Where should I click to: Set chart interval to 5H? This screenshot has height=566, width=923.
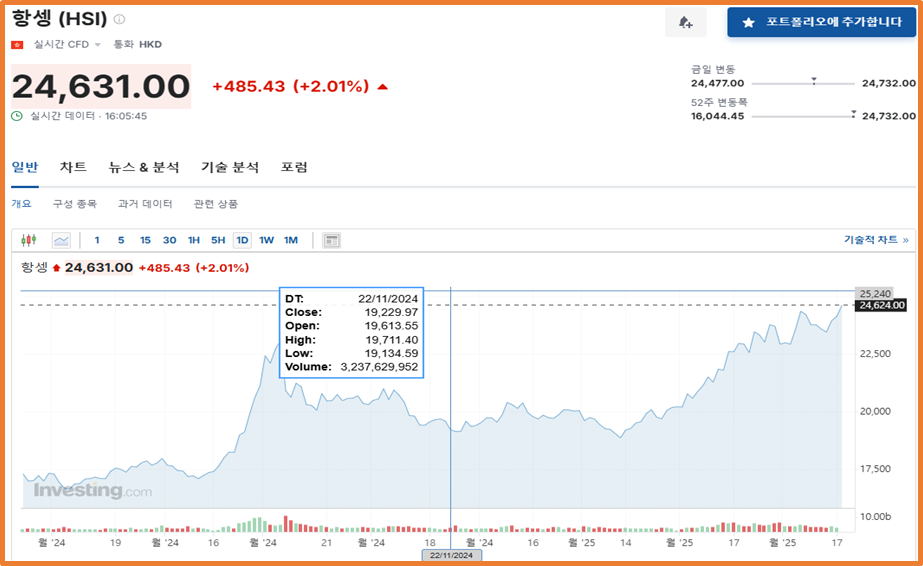pyautogui.click(x=218, y=240)
